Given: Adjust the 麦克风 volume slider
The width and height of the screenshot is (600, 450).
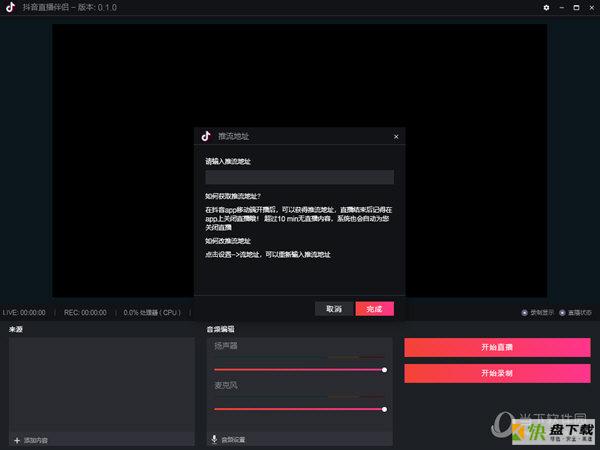Looking at the screenshot, I should tap(300, 409).
